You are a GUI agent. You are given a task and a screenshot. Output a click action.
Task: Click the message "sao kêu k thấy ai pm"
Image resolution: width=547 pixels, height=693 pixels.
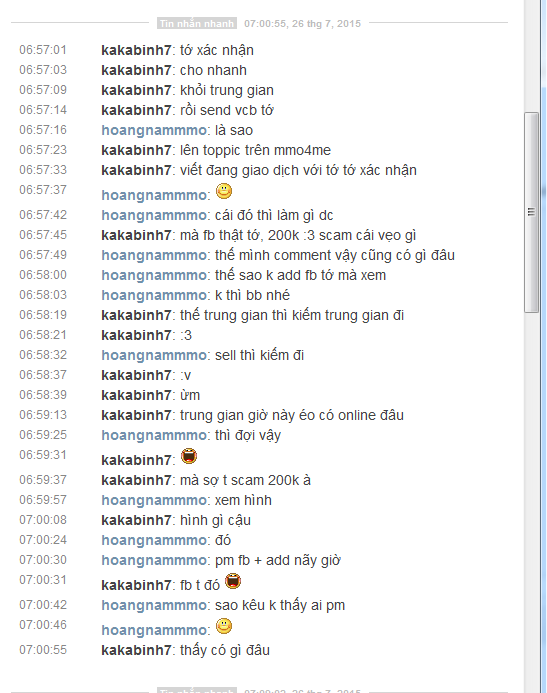280,605
